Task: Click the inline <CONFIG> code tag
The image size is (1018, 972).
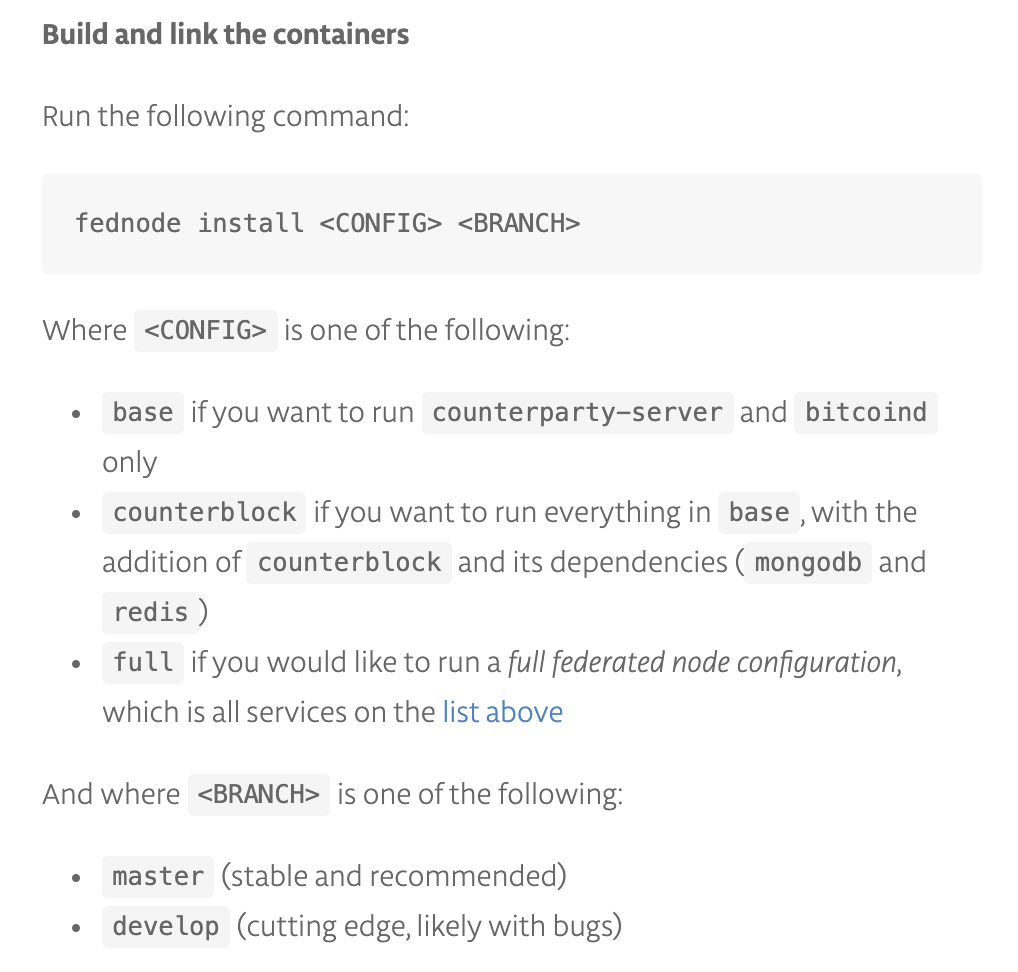Action: point(206,330)
